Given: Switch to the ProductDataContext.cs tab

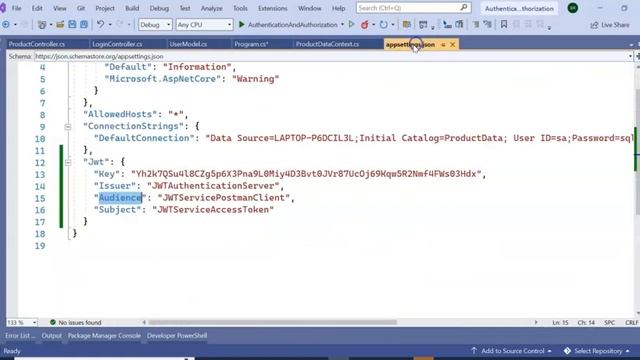Looking at the screenshot, I should pos(327,44).
